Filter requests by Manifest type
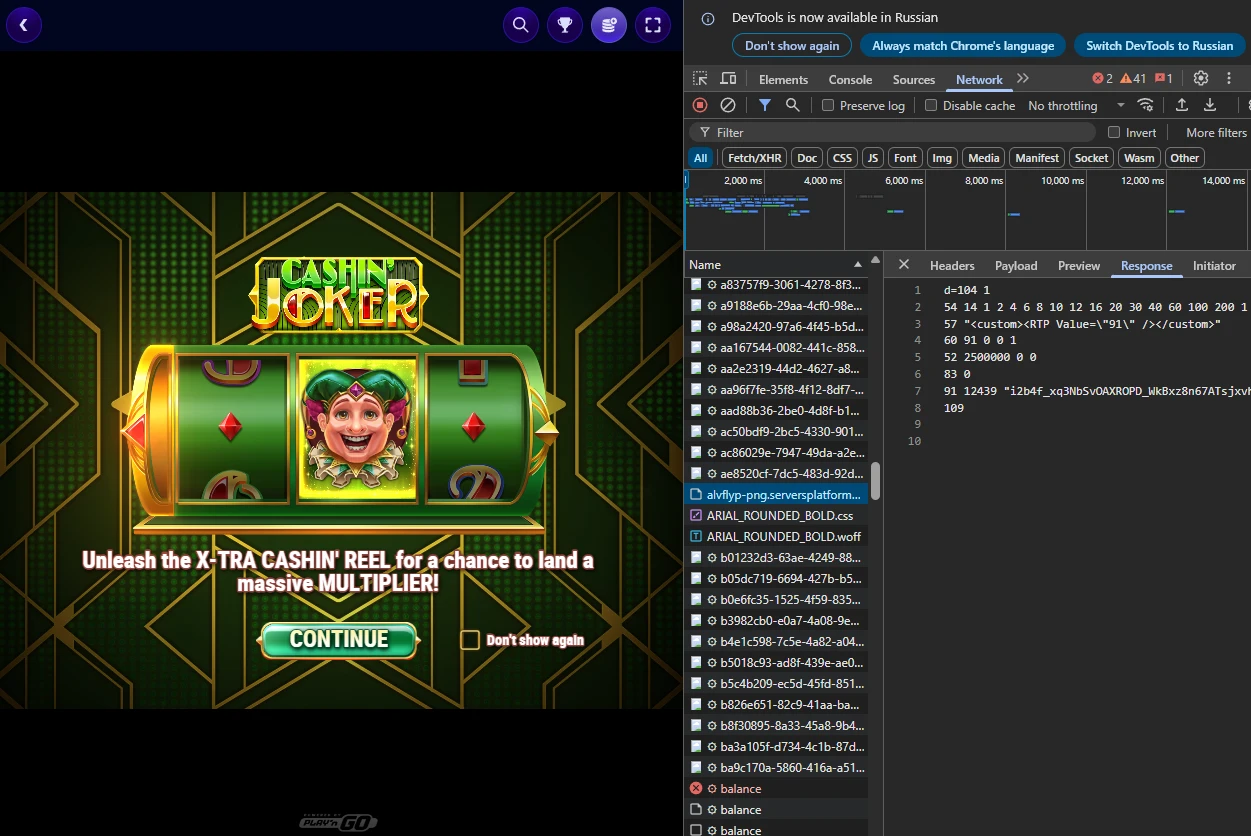The image size is (1251, 836). tap(1037, 158)
